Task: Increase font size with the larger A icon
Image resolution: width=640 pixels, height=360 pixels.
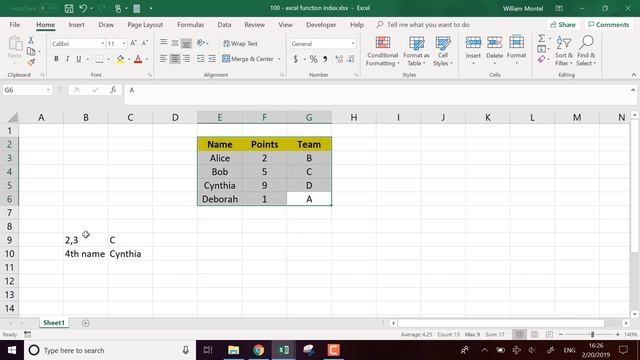Action: pyautogui.click(x=133, y=43)
